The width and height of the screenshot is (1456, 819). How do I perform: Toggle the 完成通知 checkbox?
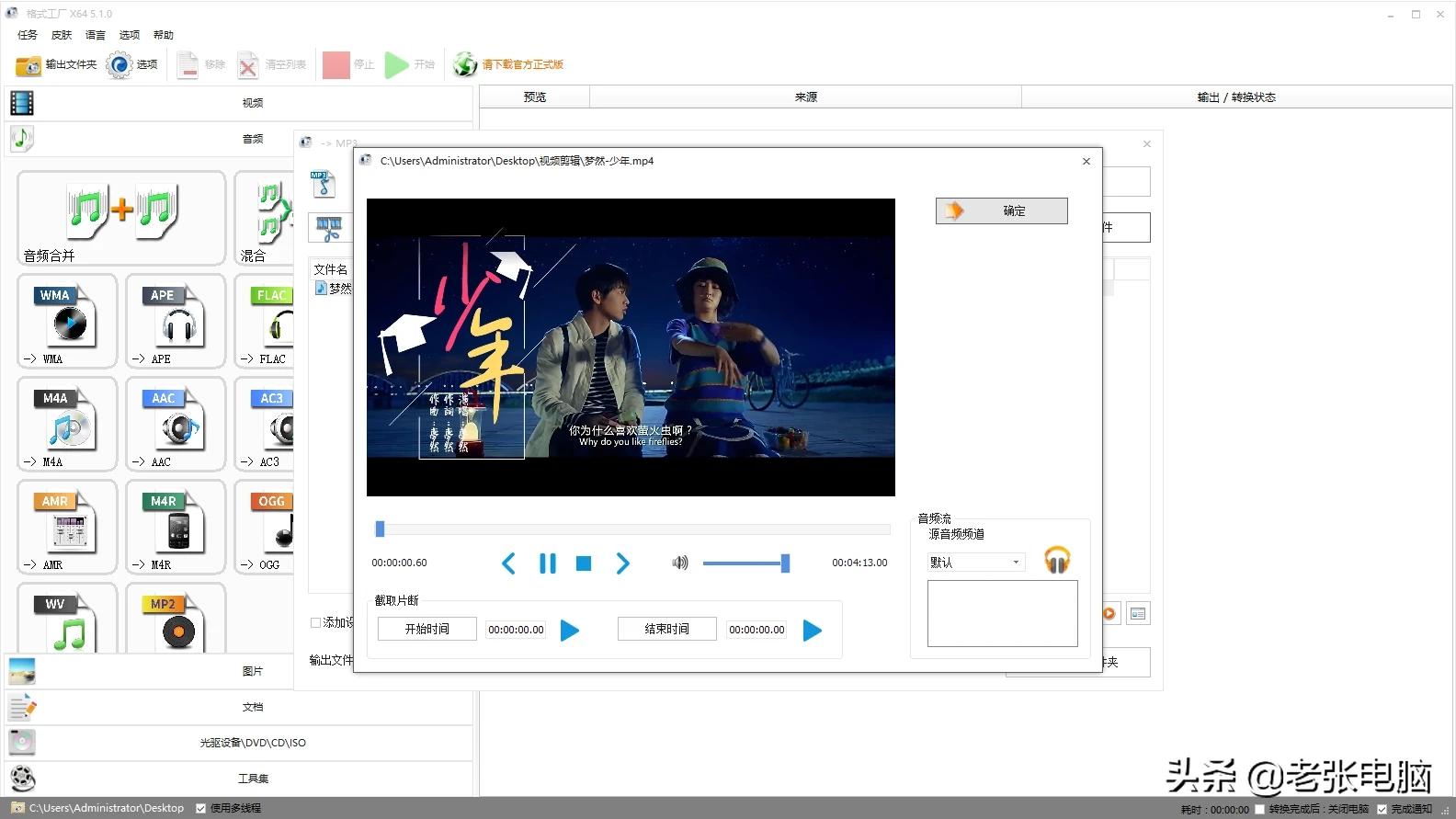pyautogui.click(x=1382, y=809)
